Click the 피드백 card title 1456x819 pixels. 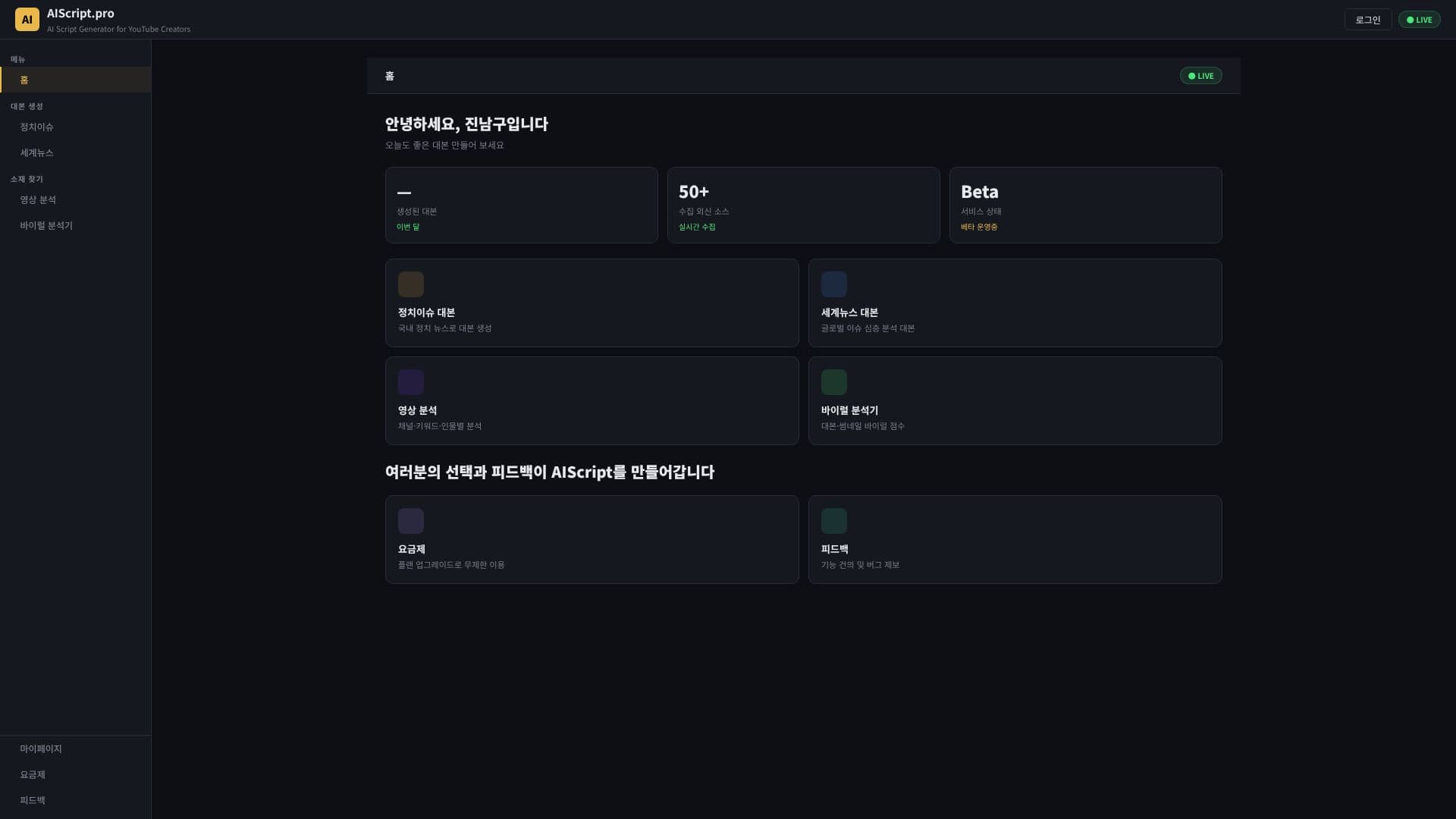point(835,549)
